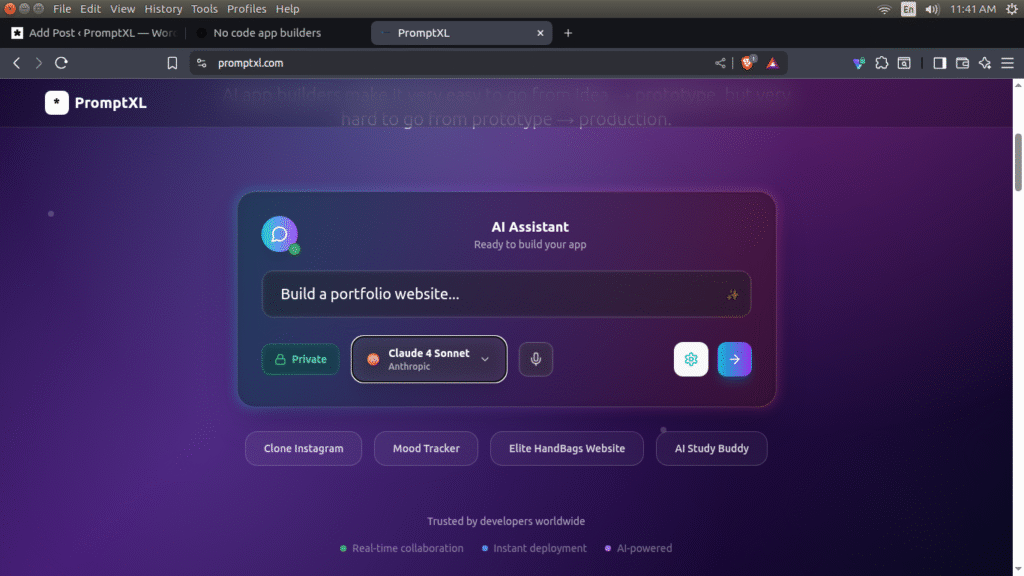This screenshot has height=576, width=1024.
Task: Click the AI Assistant chat bubble icon
Action: pos(280,234)
